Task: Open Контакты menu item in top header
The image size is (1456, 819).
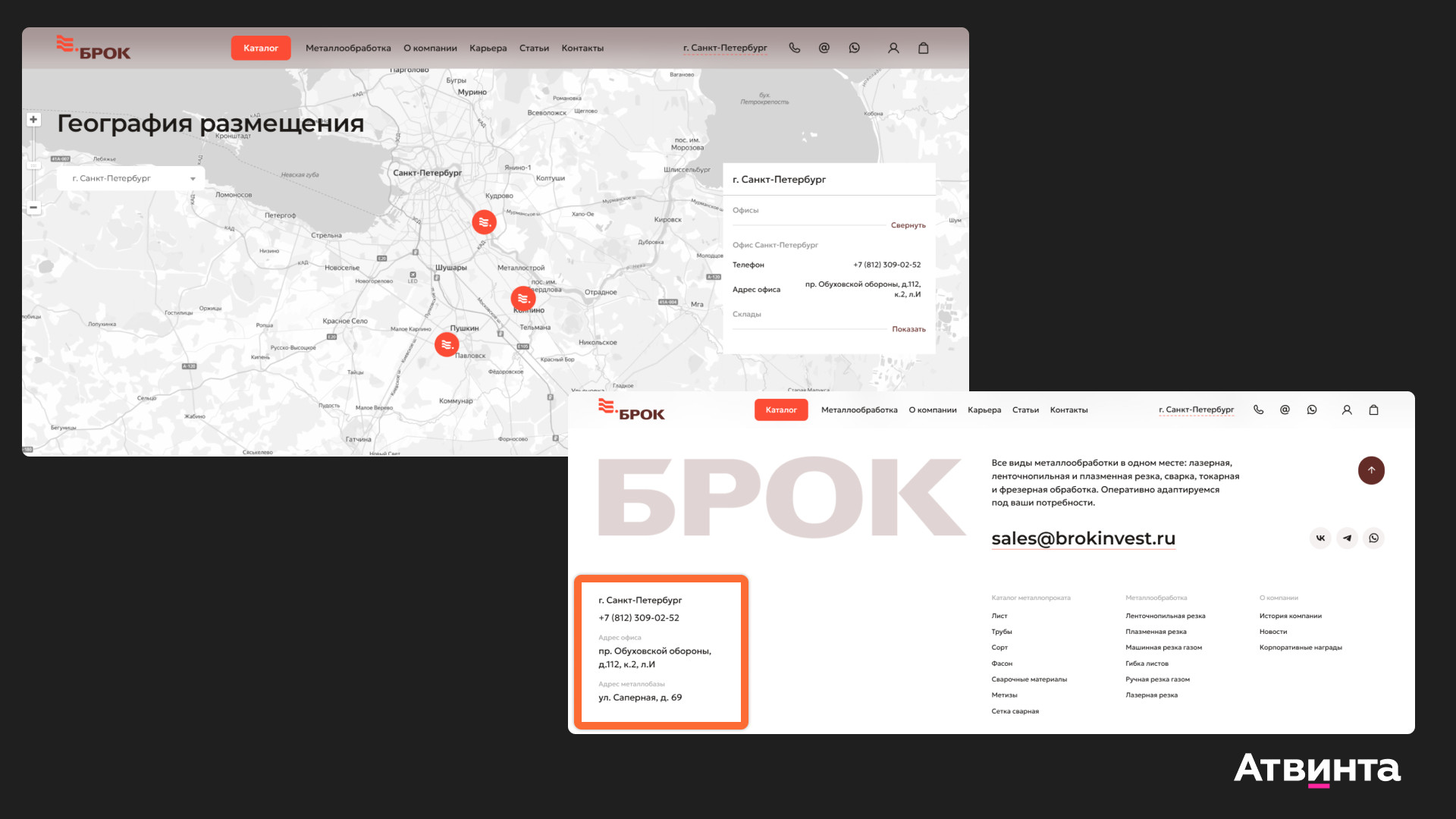Action: pos(582,48)
